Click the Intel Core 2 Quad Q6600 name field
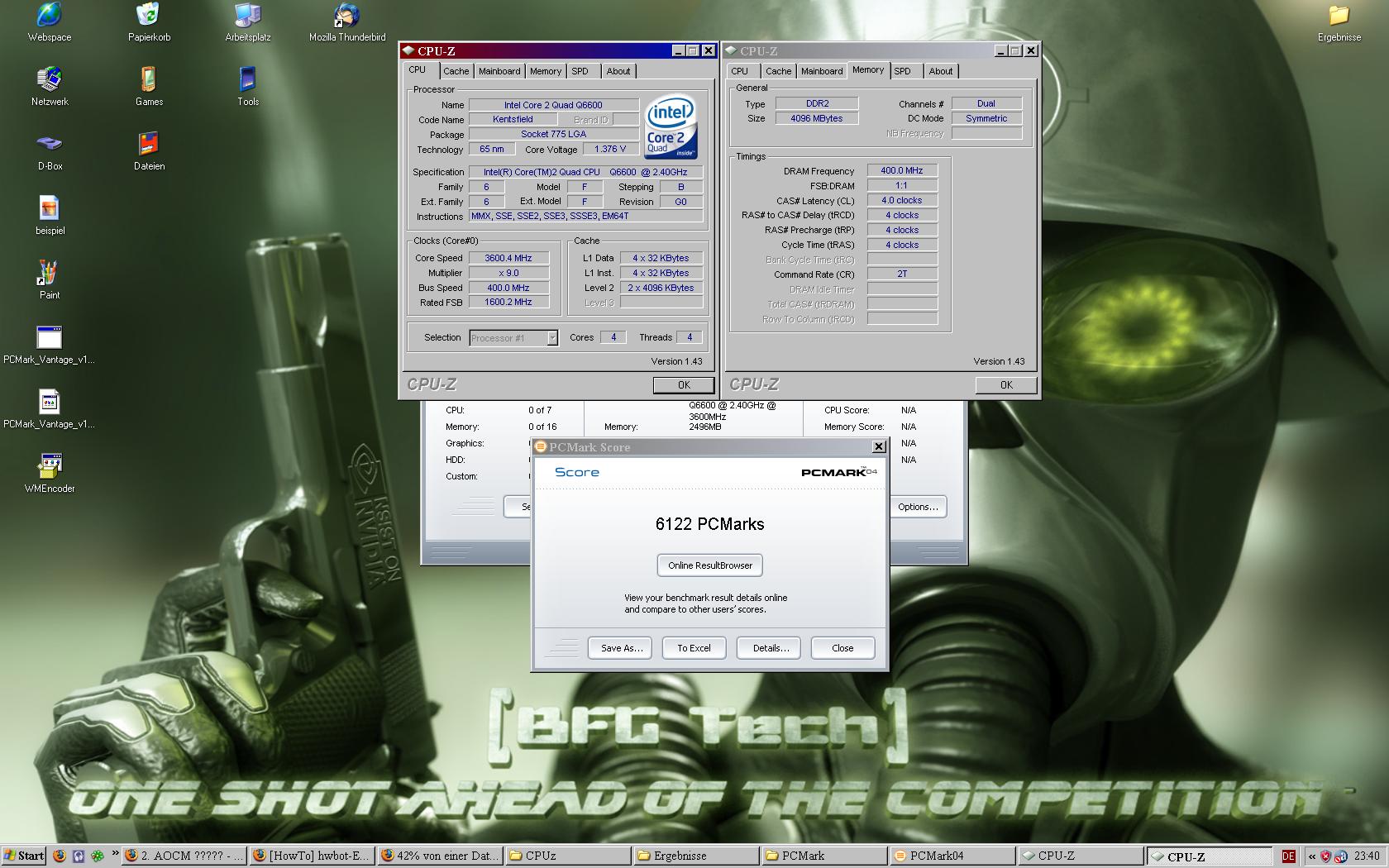 (554, 105)
